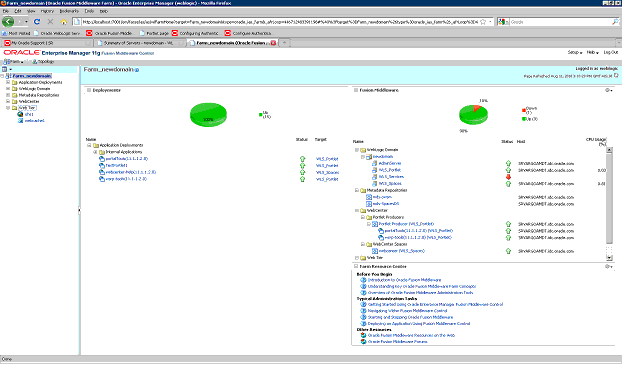Open the AdminServer link
Image resolution: width=625 pixels, height=365 pixels.
coord(390,163)
